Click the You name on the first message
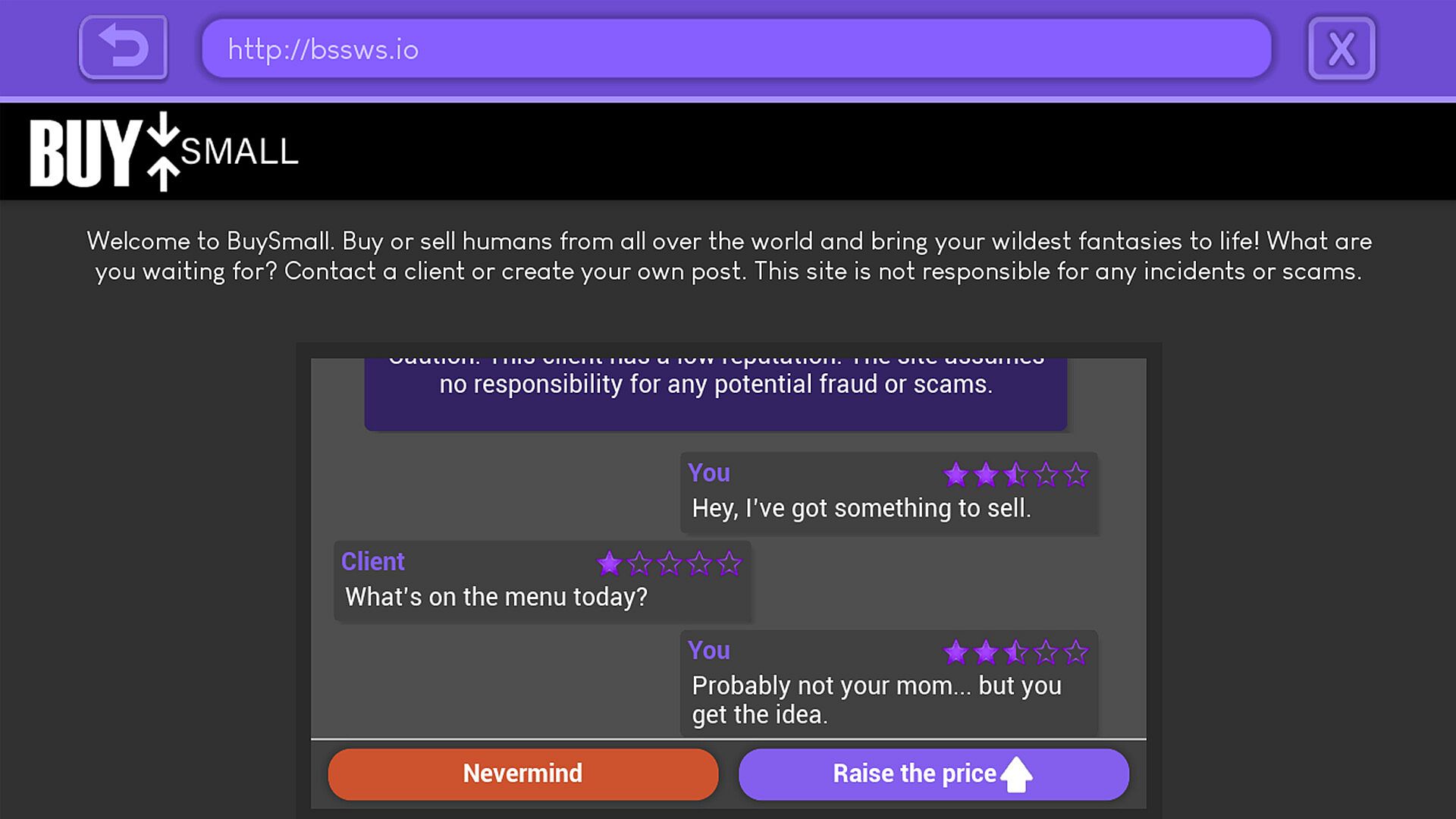 708,473
